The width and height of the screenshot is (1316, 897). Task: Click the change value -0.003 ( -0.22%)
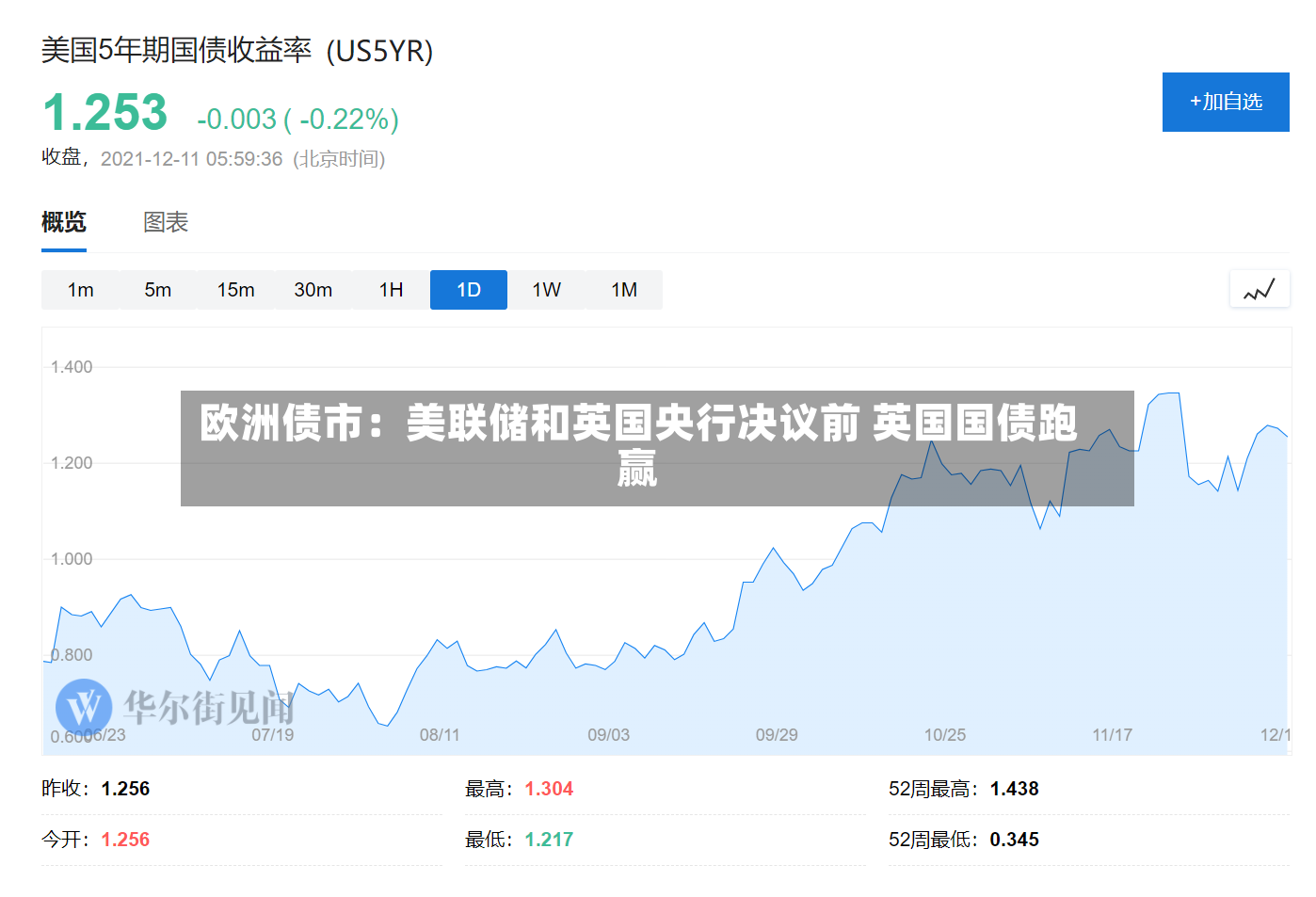(297, 120)
